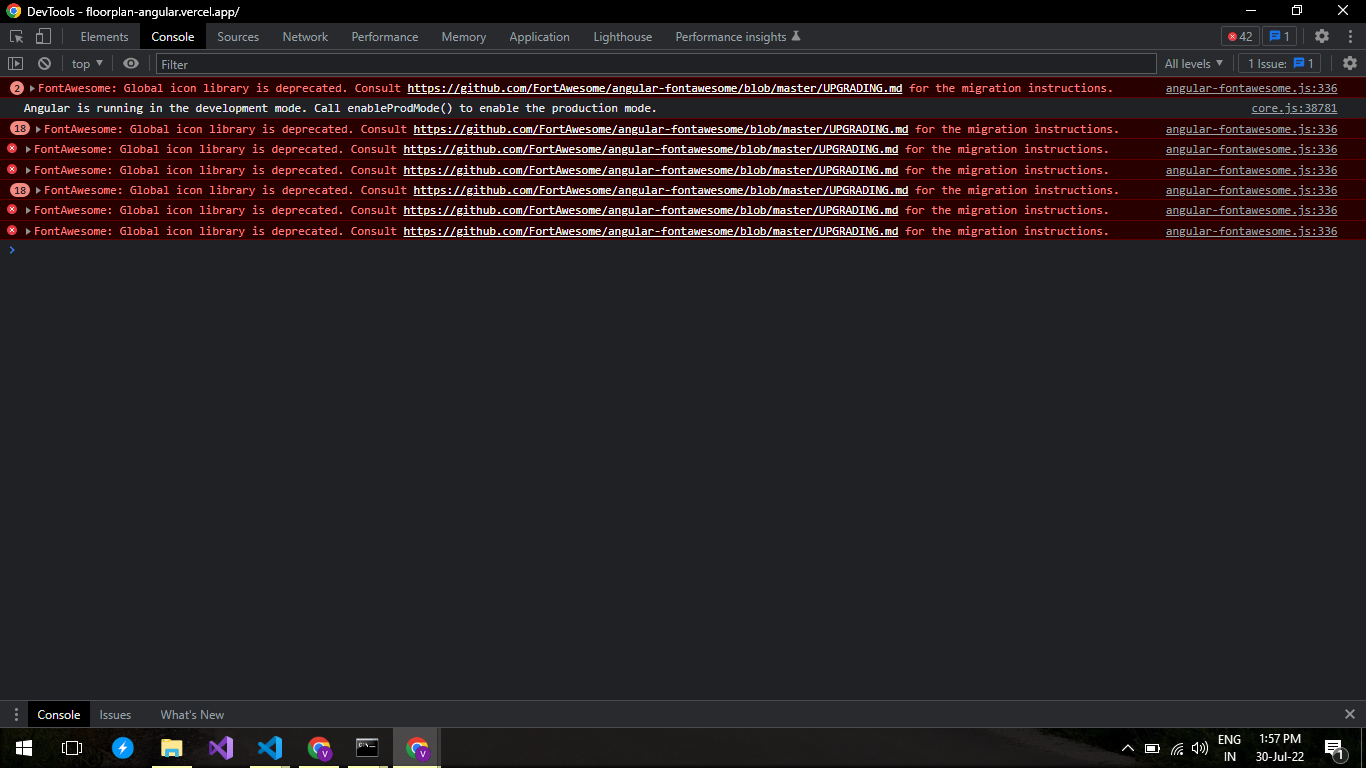Show hidden system tray icons chevron
The image size is (1366, 768).
pyautogui.click(x=1128, y=748)
